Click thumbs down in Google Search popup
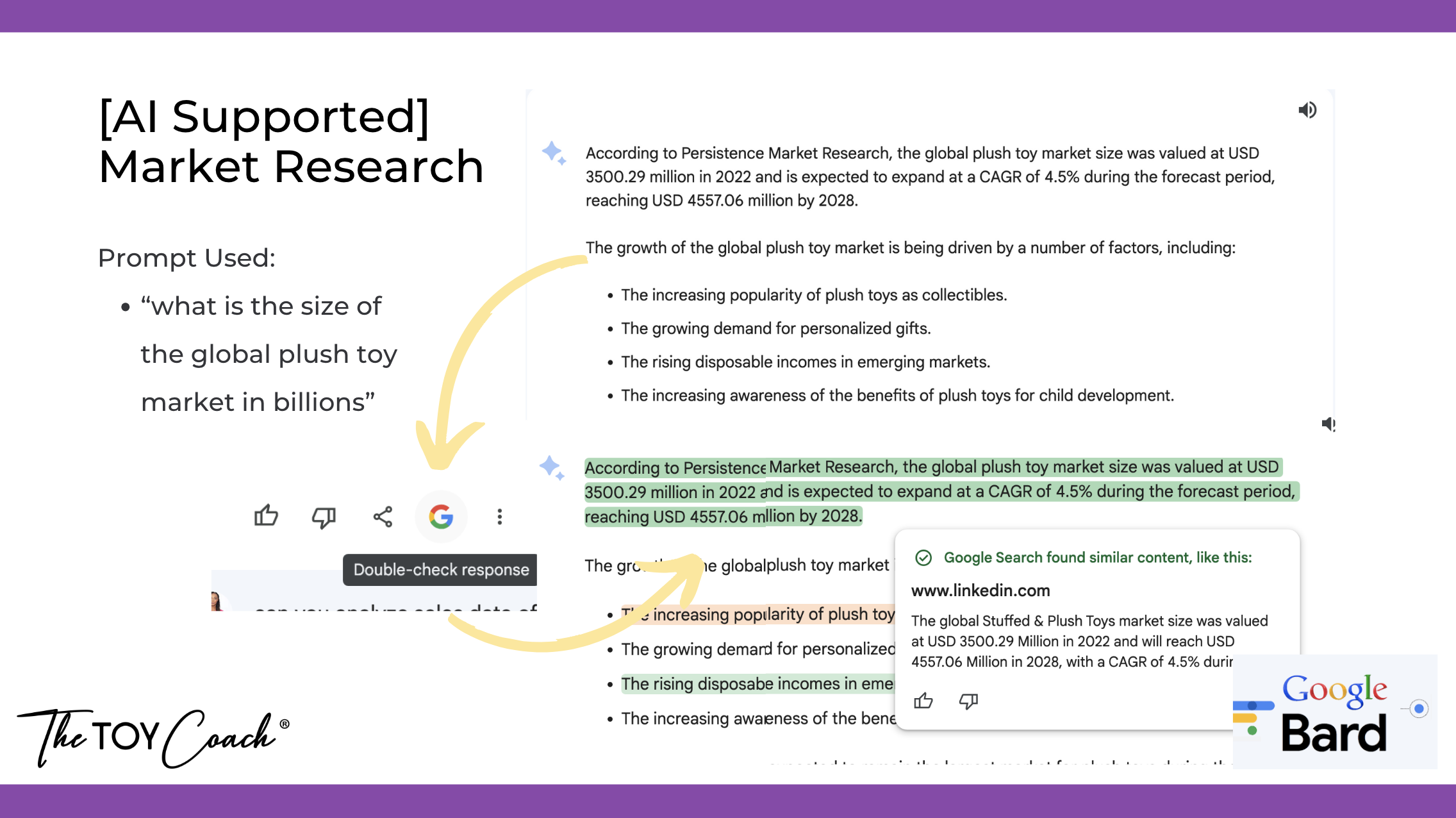This screenshot has height=818, width=1456. pos(968,701)
